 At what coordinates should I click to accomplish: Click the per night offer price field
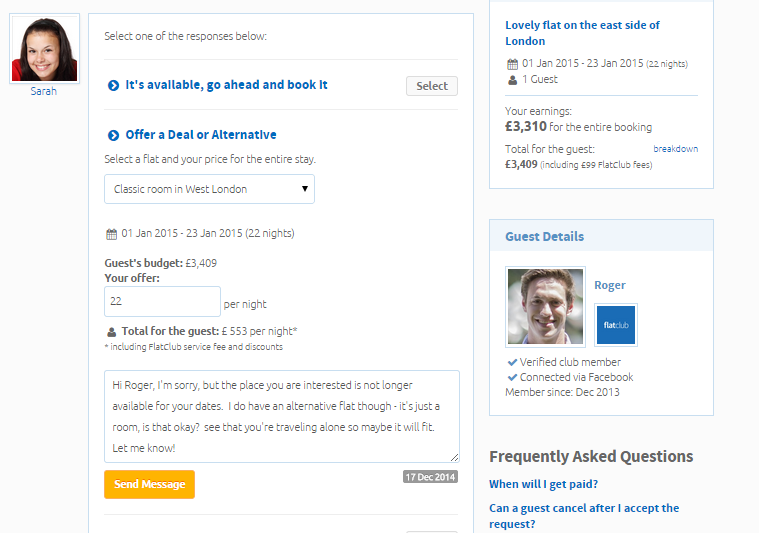[162, 301]
